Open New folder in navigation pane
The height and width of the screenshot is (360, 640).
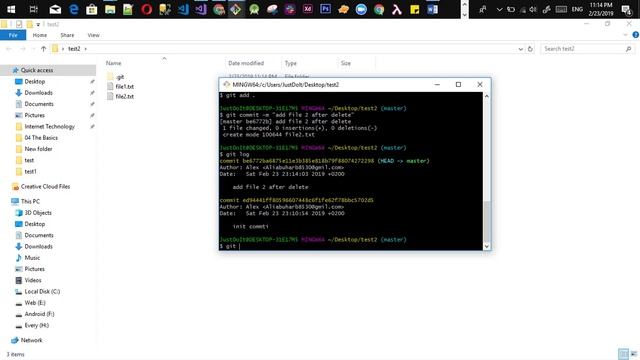click(x=38, y=149)
